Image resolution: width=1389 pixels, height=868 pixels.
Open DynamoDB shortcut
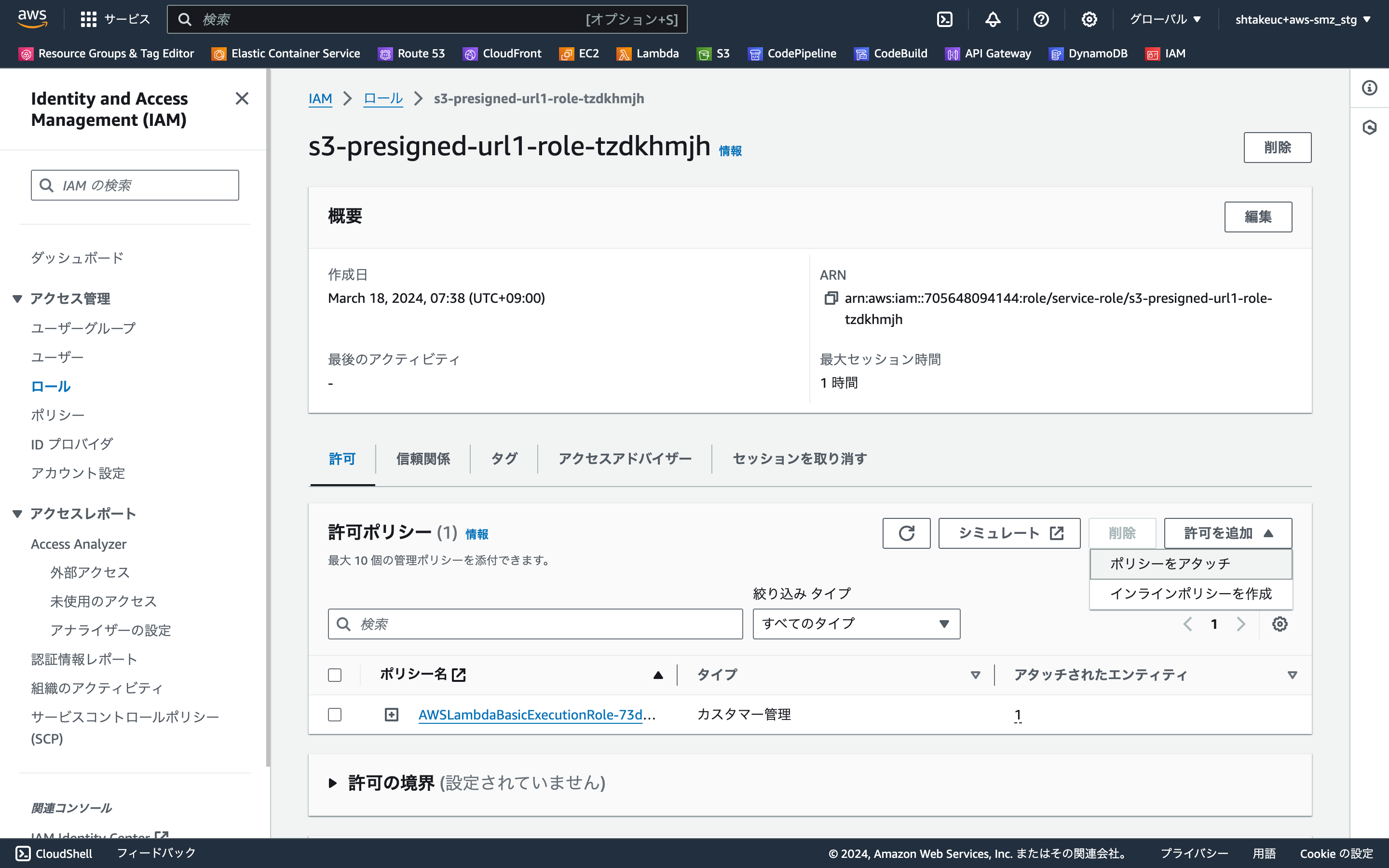[x=1088, y=54]
